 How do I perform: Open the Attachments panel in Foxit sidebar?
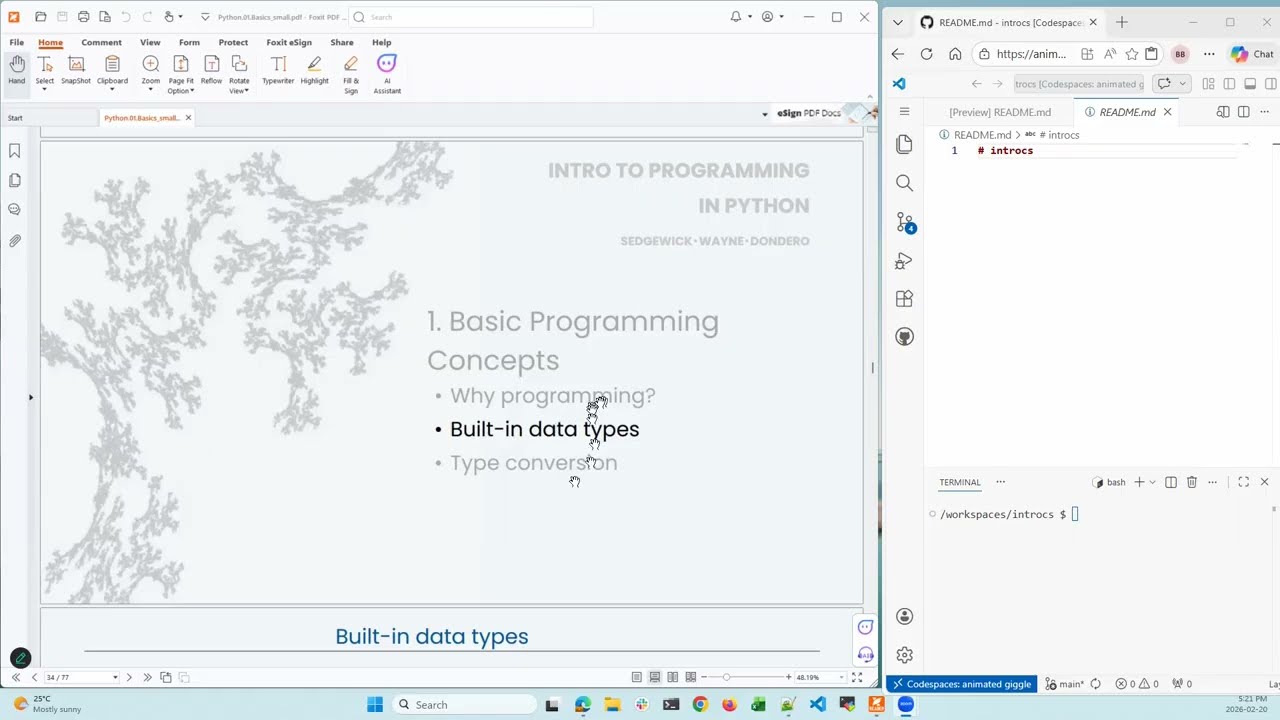pyautogui.click(x=15, y=241)
